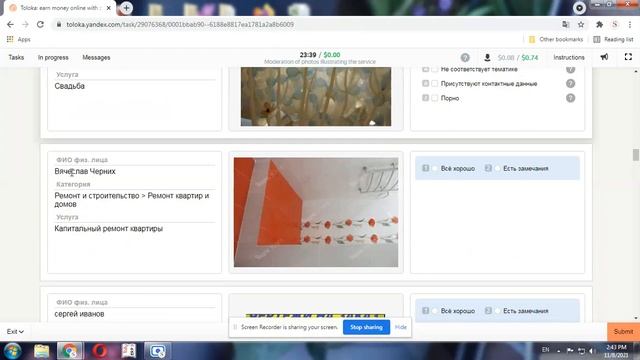The width and height of the screenshot is (640, 360).
Task: Submit the completed tasks
Action: (x=623, y=332)
